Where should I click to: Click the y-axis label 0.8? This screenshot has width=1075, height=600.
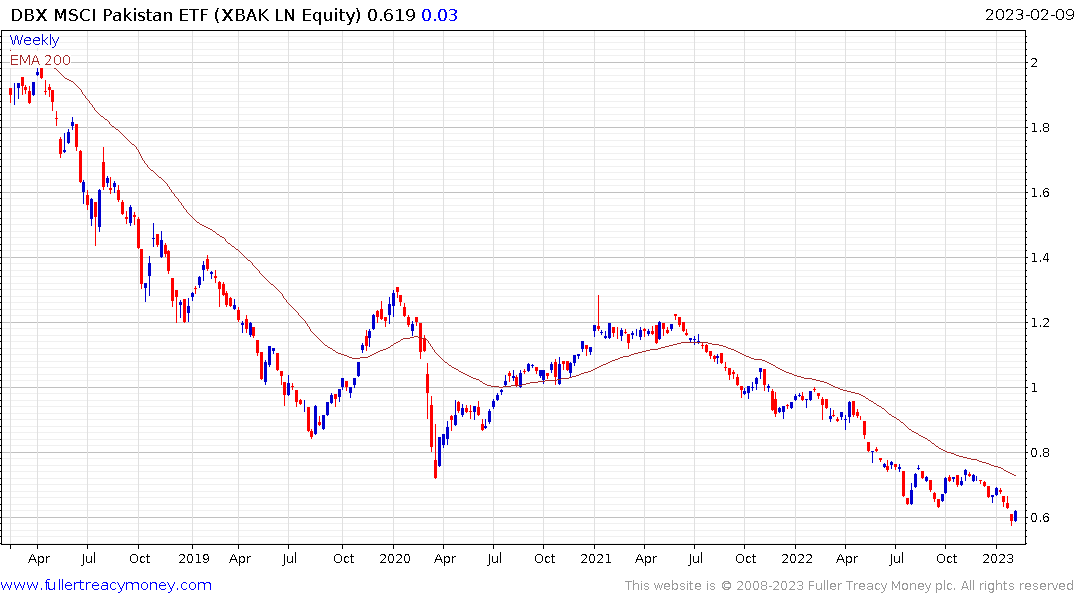1040,453
